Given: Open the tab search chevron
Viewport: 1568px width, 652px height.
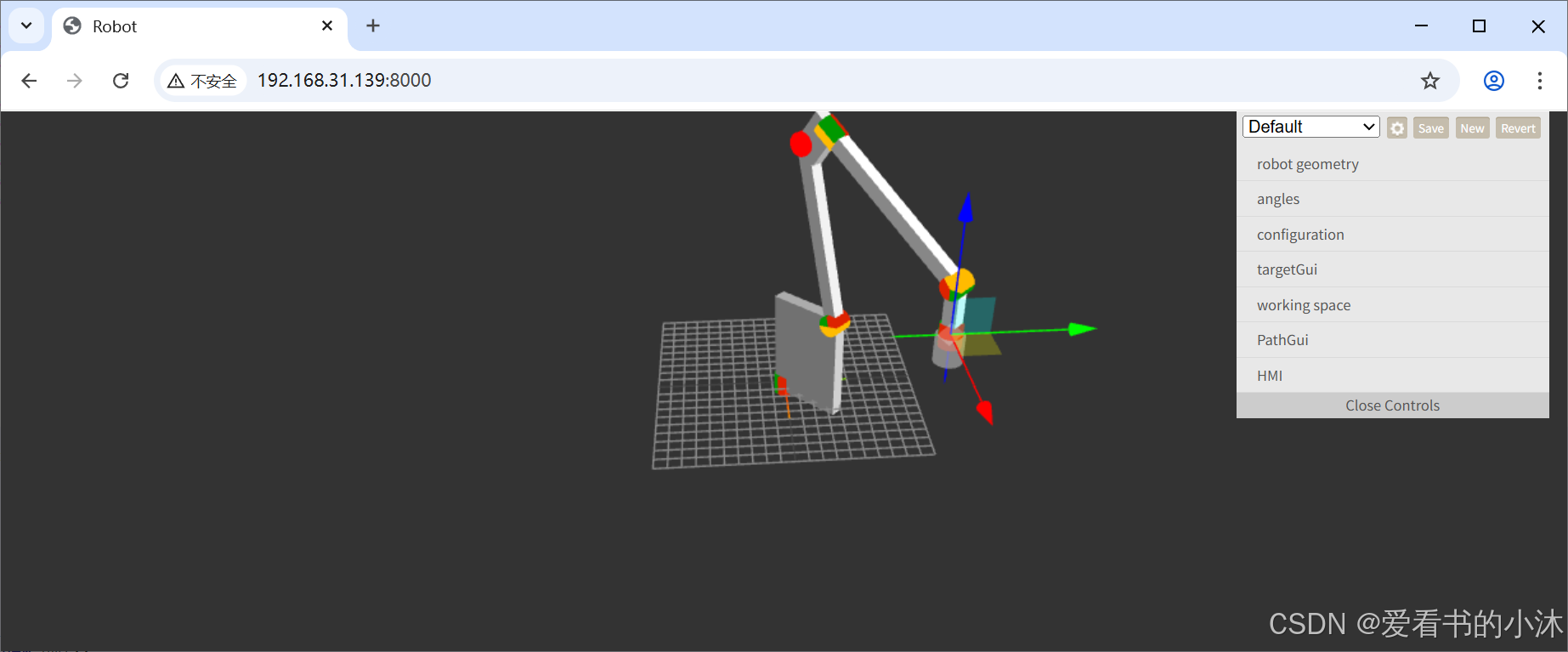Looking at the screenshot, I should [26, 26].
